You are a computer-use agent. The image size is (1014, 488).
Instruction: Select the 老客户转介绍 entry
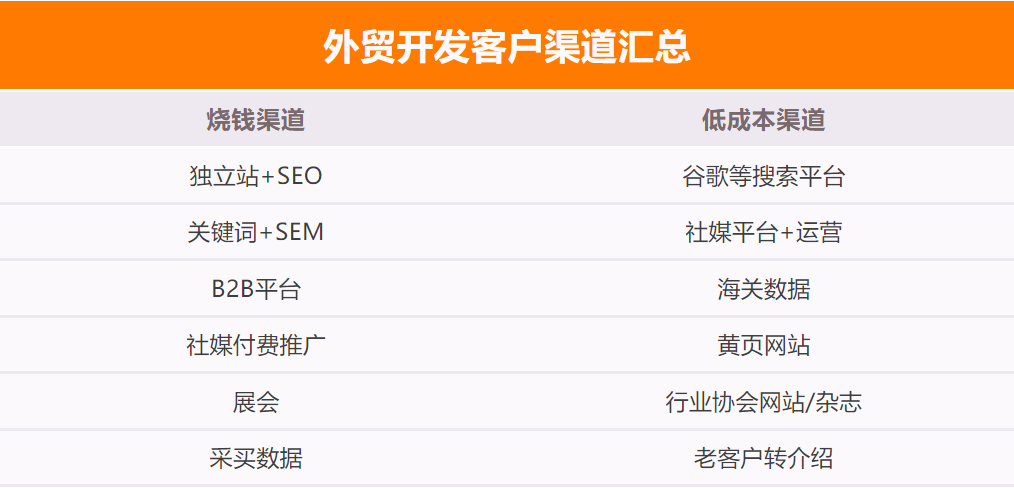click(x=763, y=459)
